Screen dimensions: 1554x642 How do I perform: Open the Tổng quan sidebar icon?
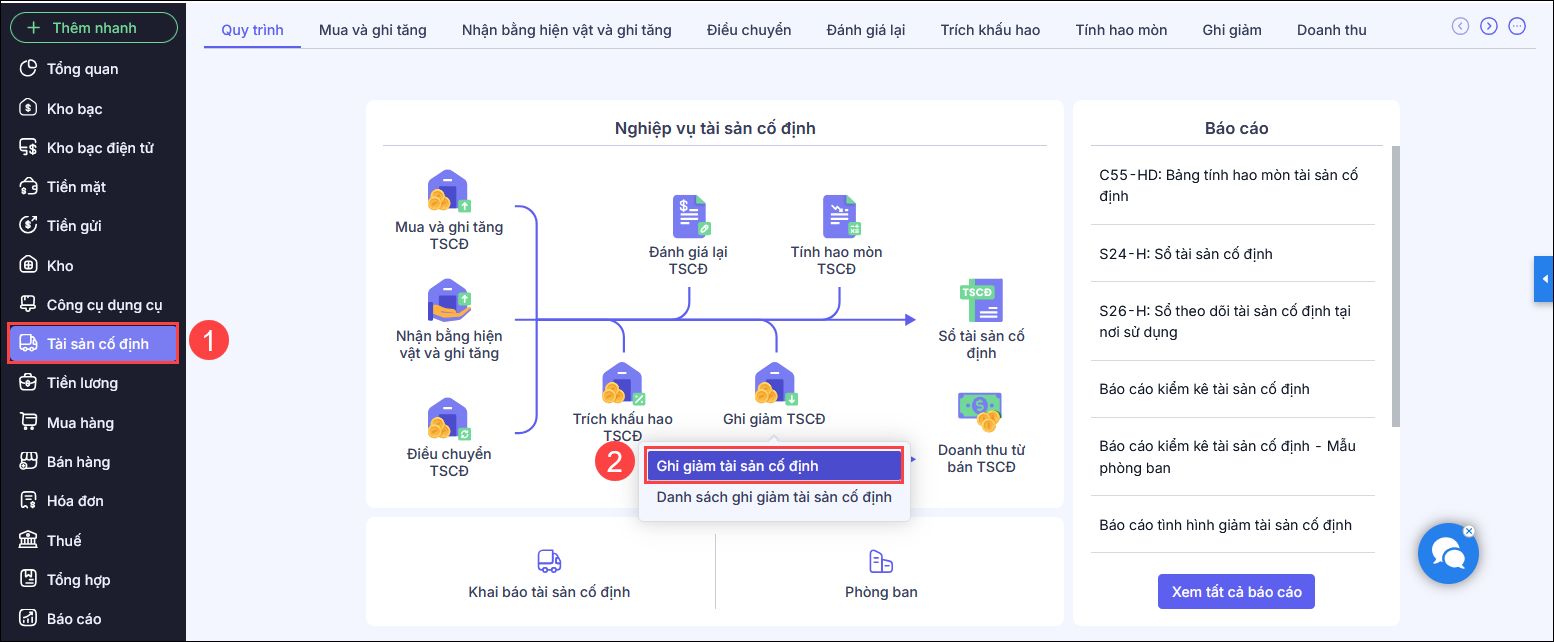(28, 69)
